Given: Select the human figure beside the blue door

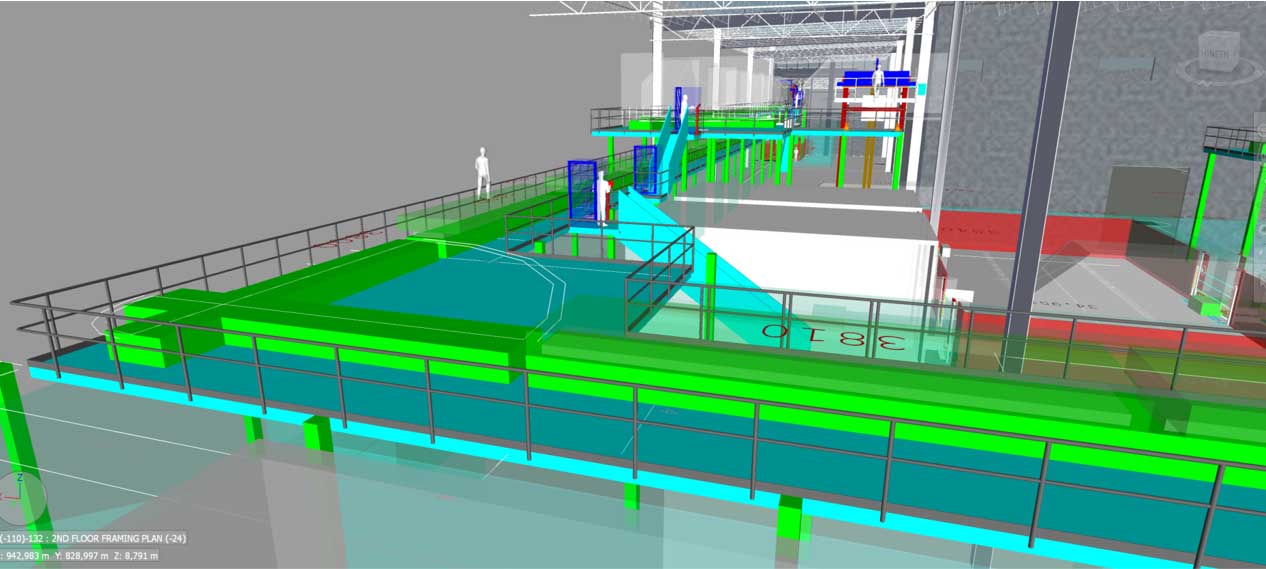Looking at the screenshot, I should pos(601,195).
